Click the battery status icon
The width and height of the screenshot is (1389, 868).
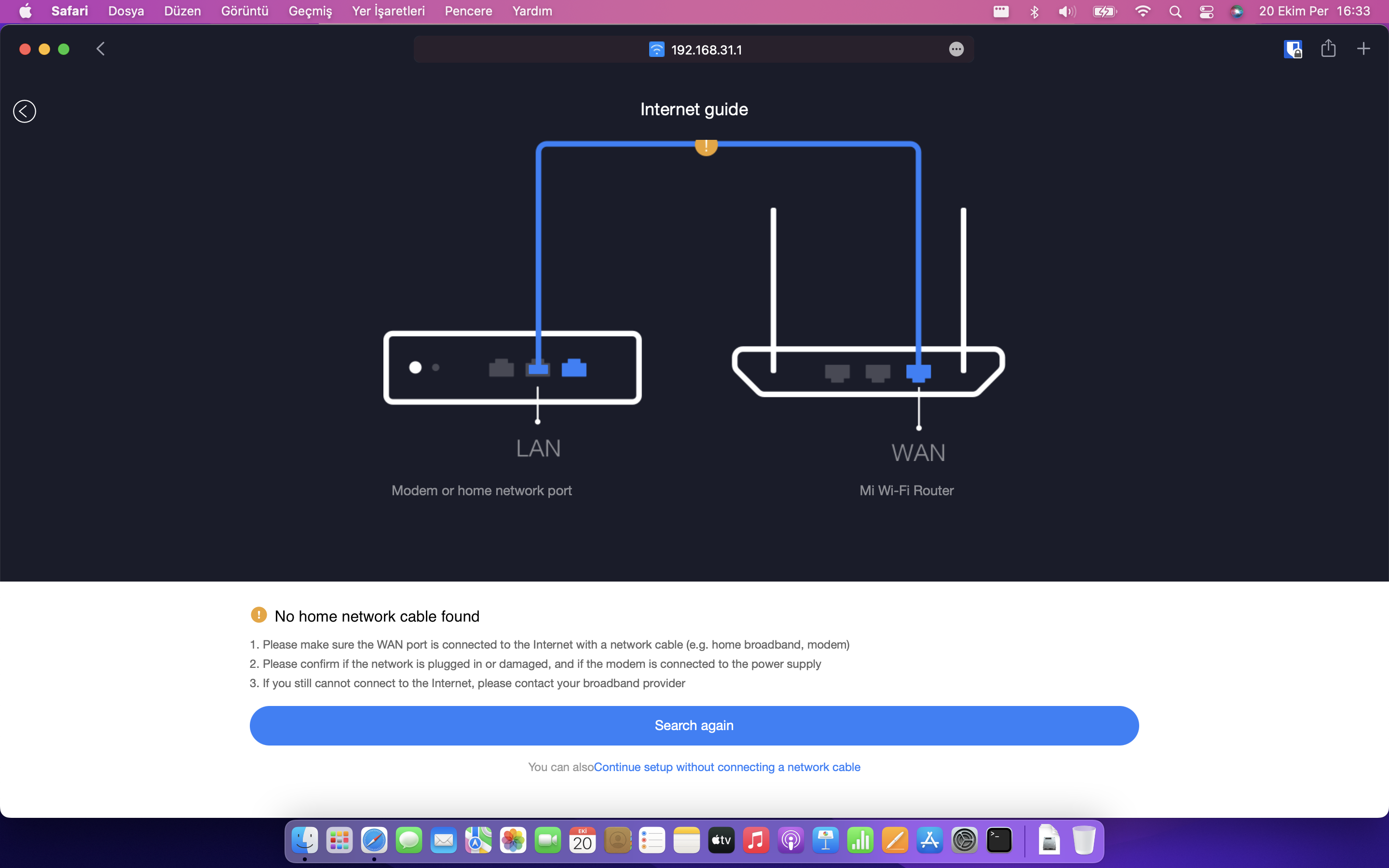click(1105, 12)
